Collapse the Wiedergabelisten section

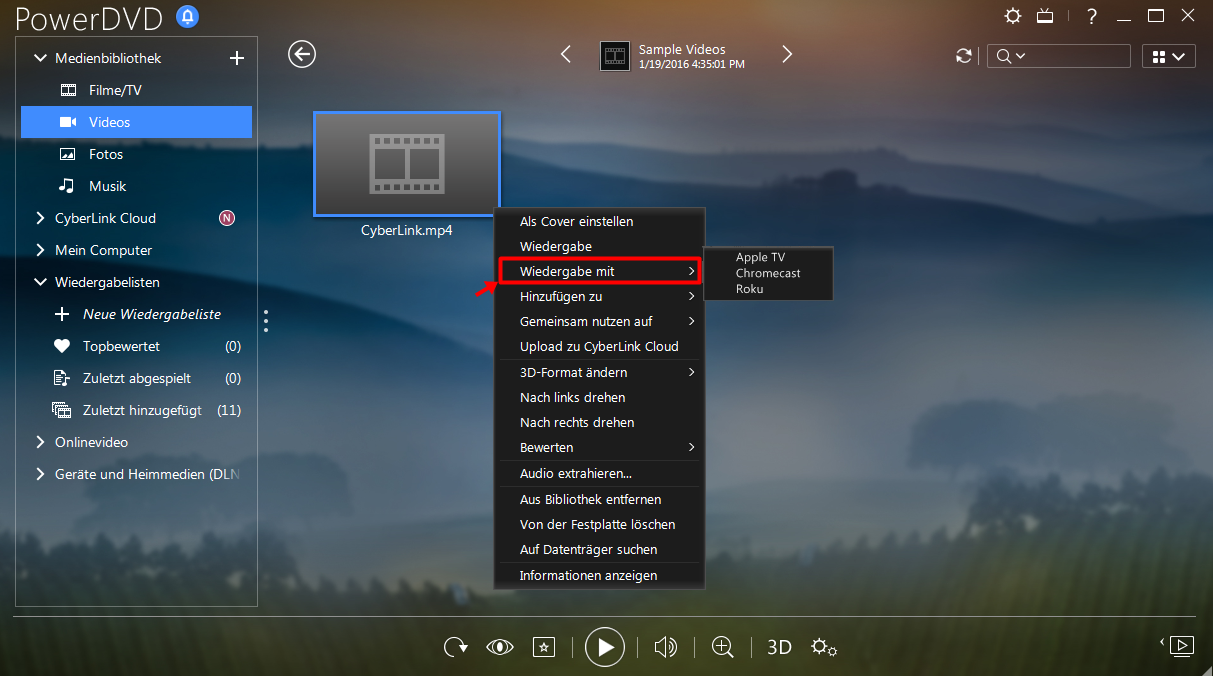[x=41, y=282]
